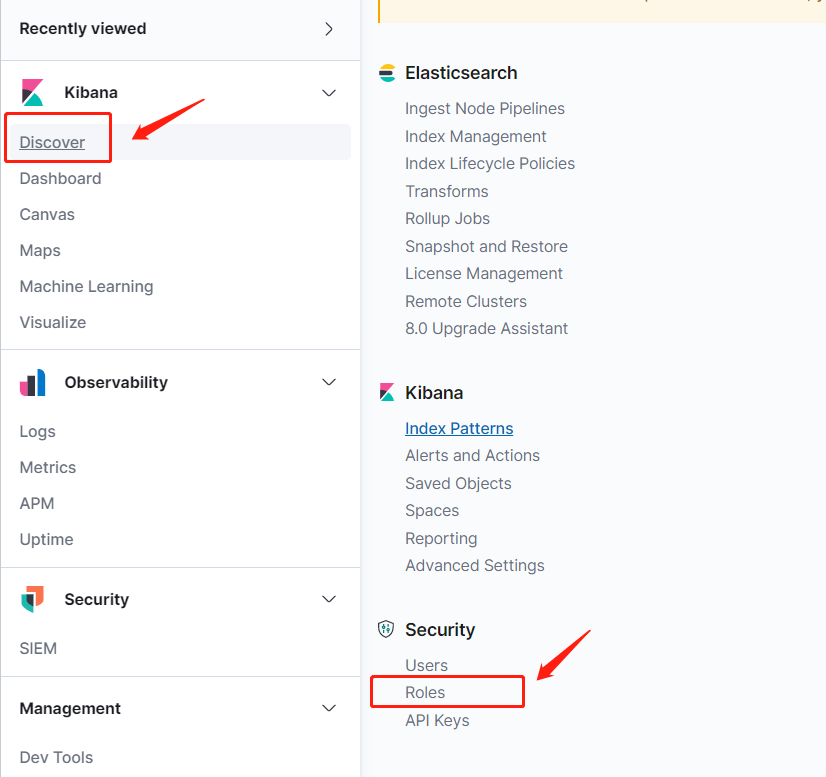The height and width of the screenshot is (777, 826).
Task: Click the Observability group title
Action: click(x=116, y=382)
